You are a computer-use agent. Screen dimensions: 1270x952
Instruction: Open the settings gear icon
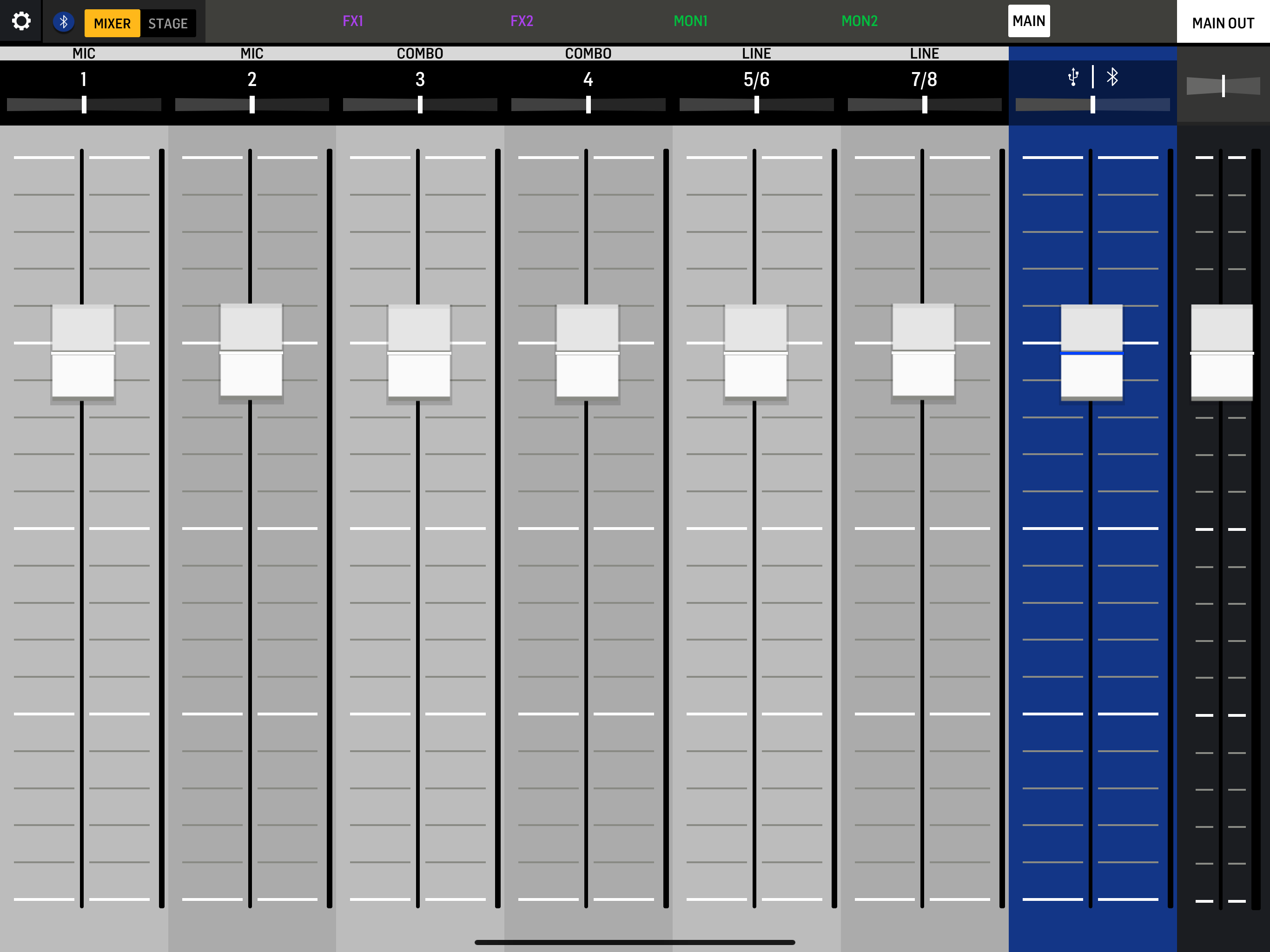click(21, 21)
